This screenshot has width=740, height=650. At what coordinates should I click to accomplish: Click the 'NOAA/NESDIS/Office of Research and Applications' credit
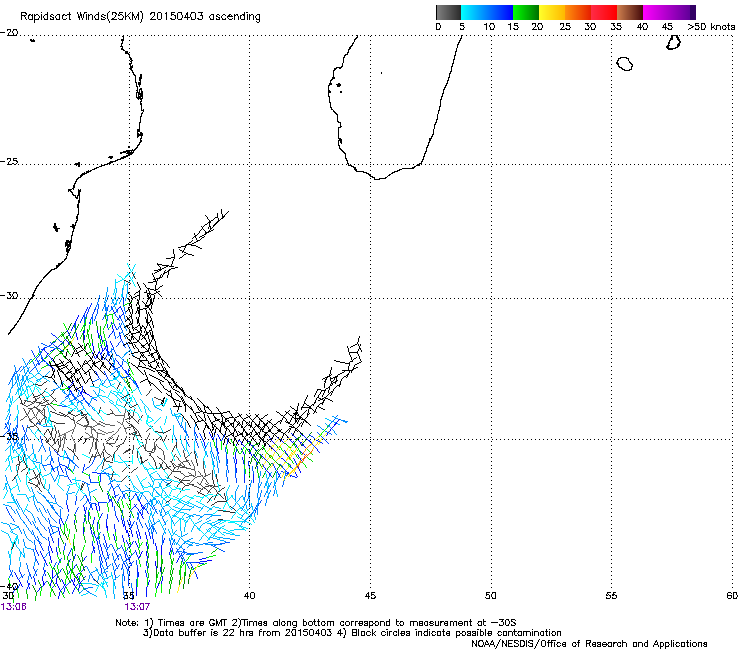(589, 644)
